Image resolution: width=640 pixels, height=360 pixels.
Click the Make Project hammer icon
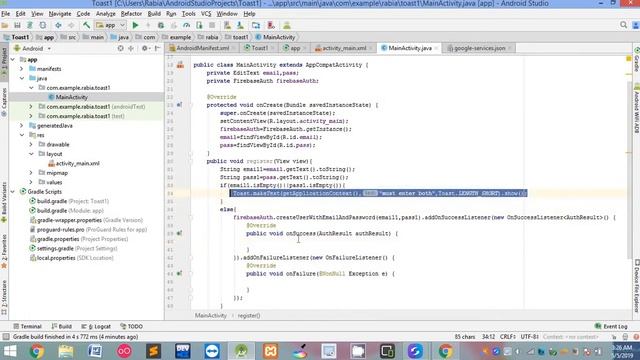coord(86,25)
